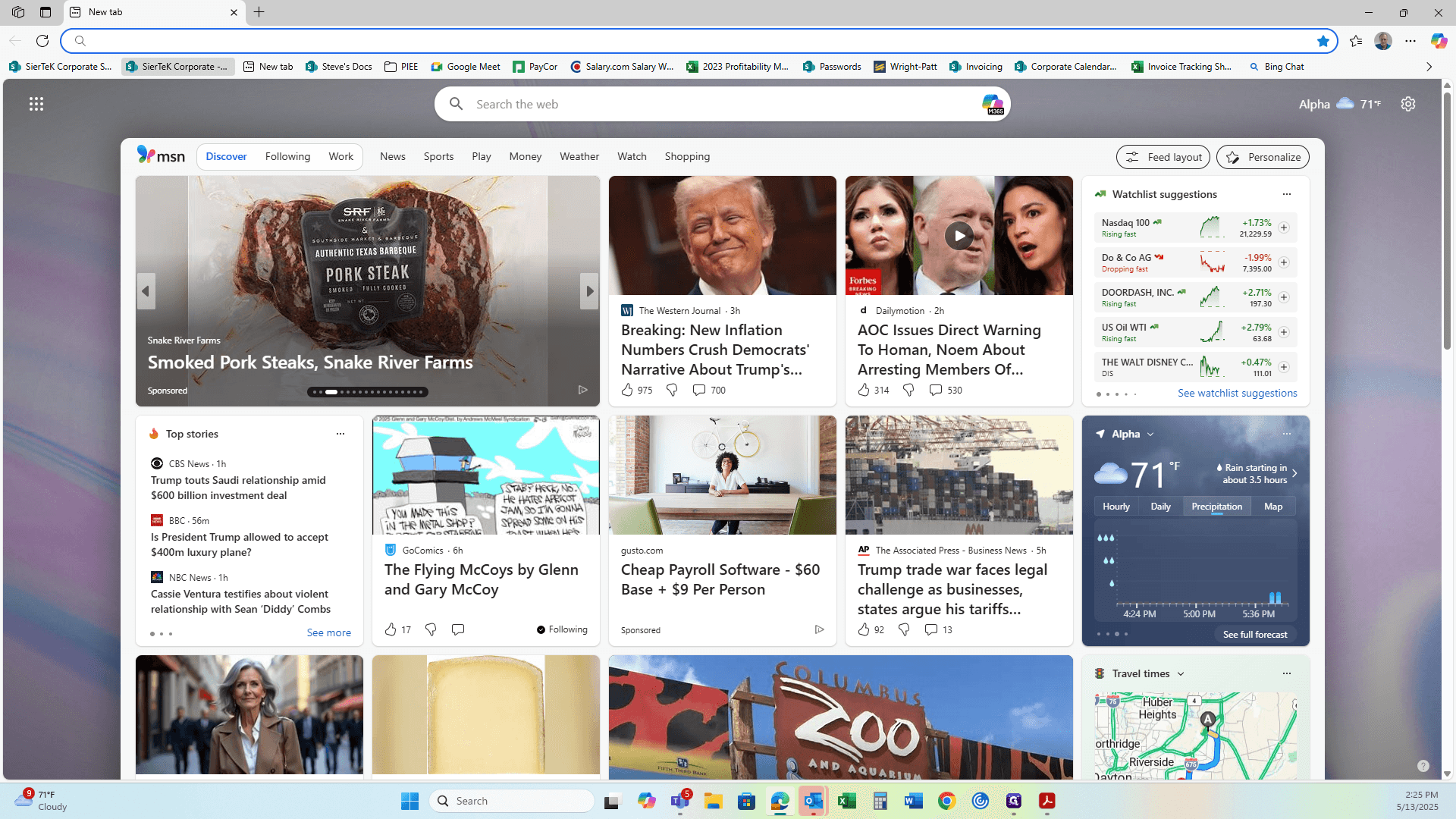Open tab actions menu icon
This screenshot has height=819, width=1456.
[x=45, y=12]
